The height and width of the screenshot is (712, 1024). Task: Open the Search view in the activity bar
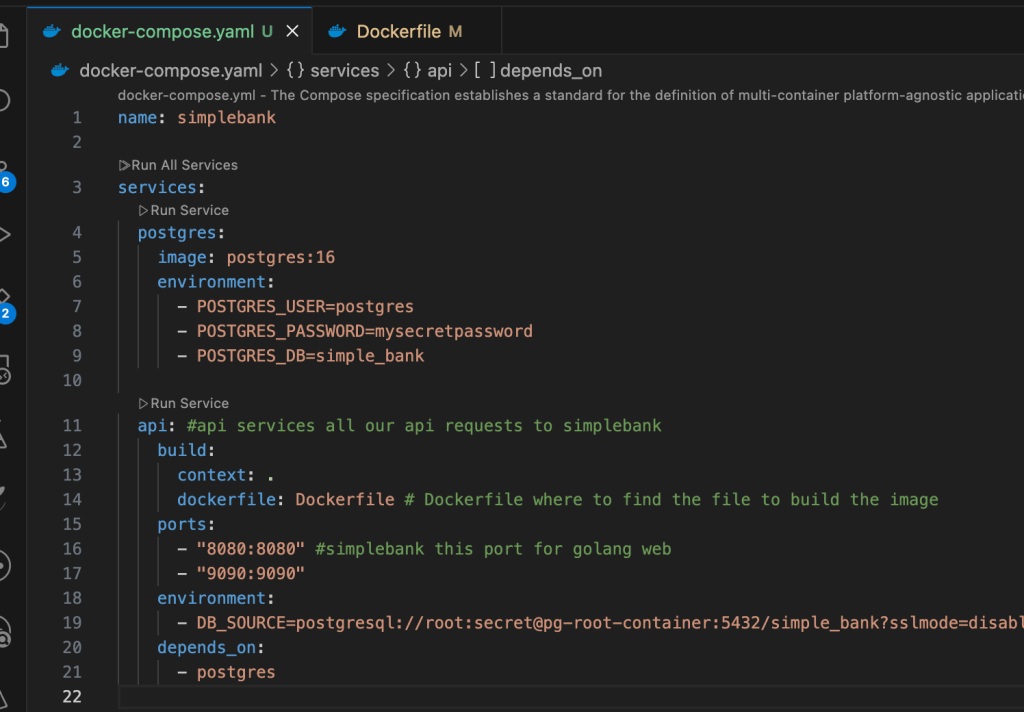3,100
